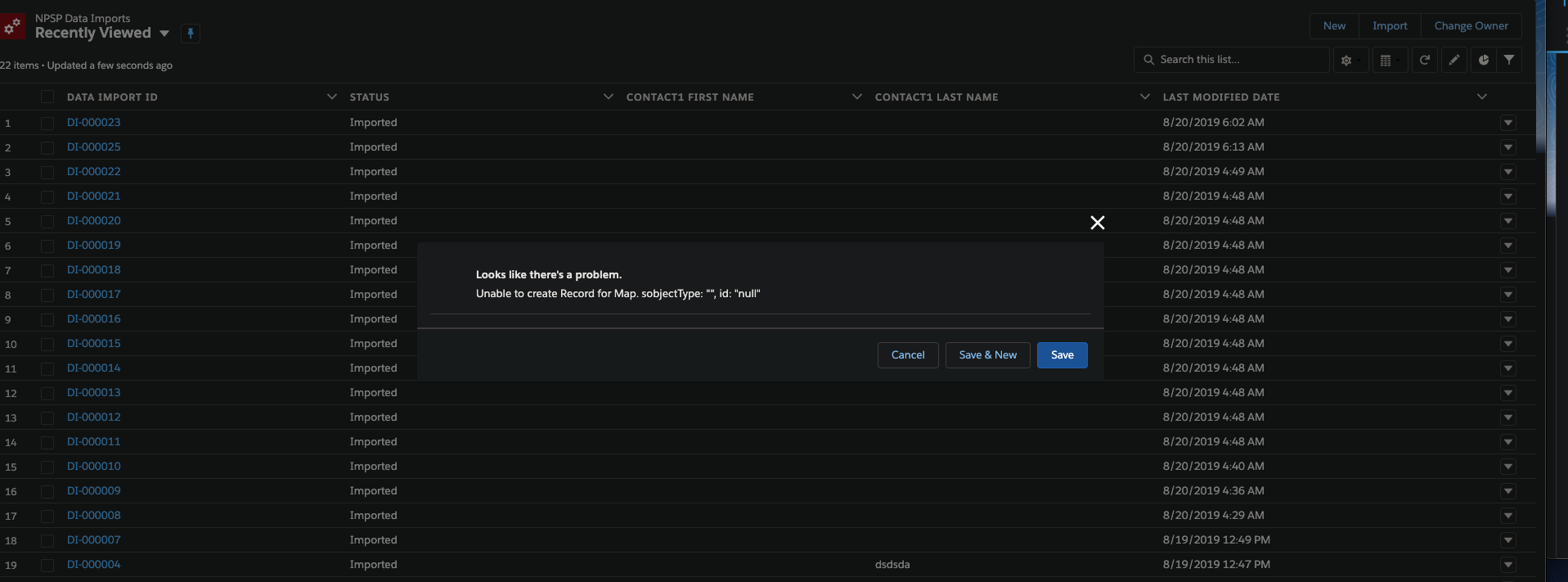Close the error dialog with X
This screenshot has width=1568, height=582.
pos(1098,223)
